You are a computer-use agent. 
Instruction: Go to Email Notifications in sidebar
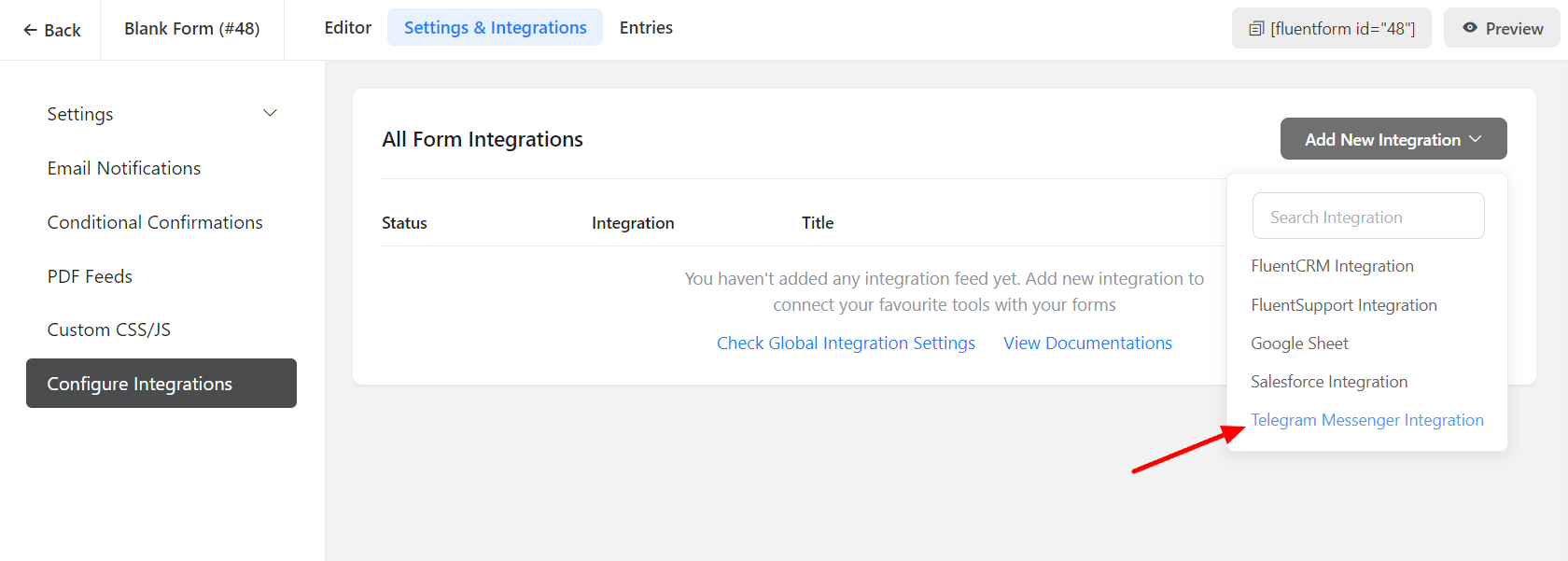[124, 168]
